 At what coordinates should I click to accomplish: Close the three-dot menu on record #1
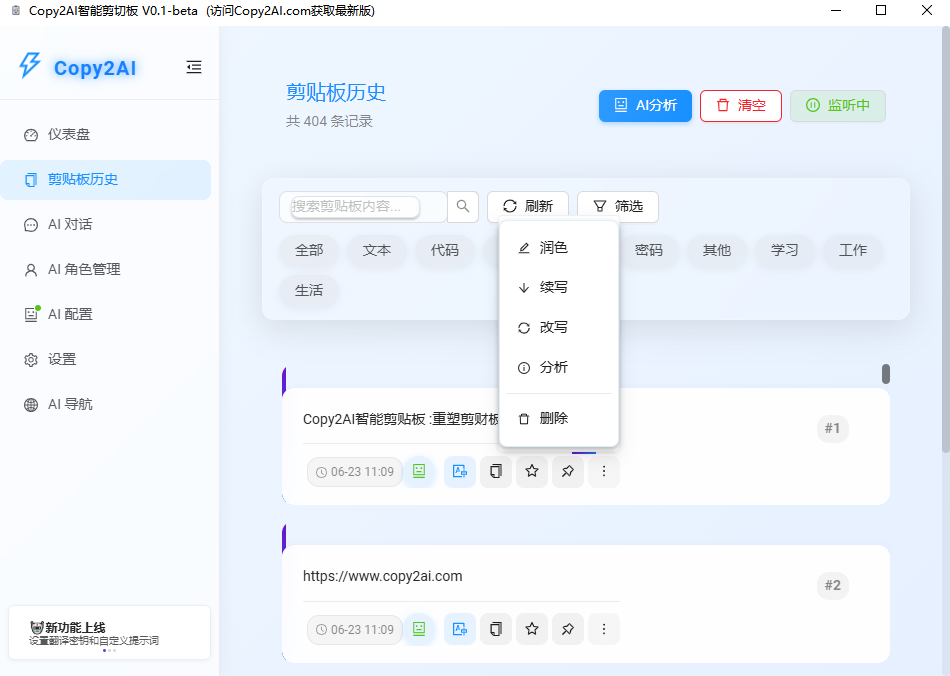[x=603, y=471]
